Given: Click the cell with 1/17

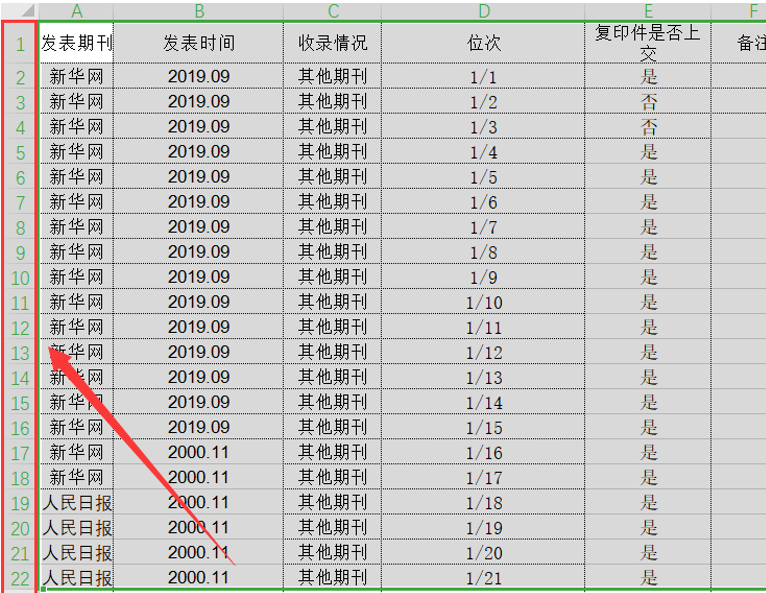Looking at the screenshot, I should coord(483,478).
